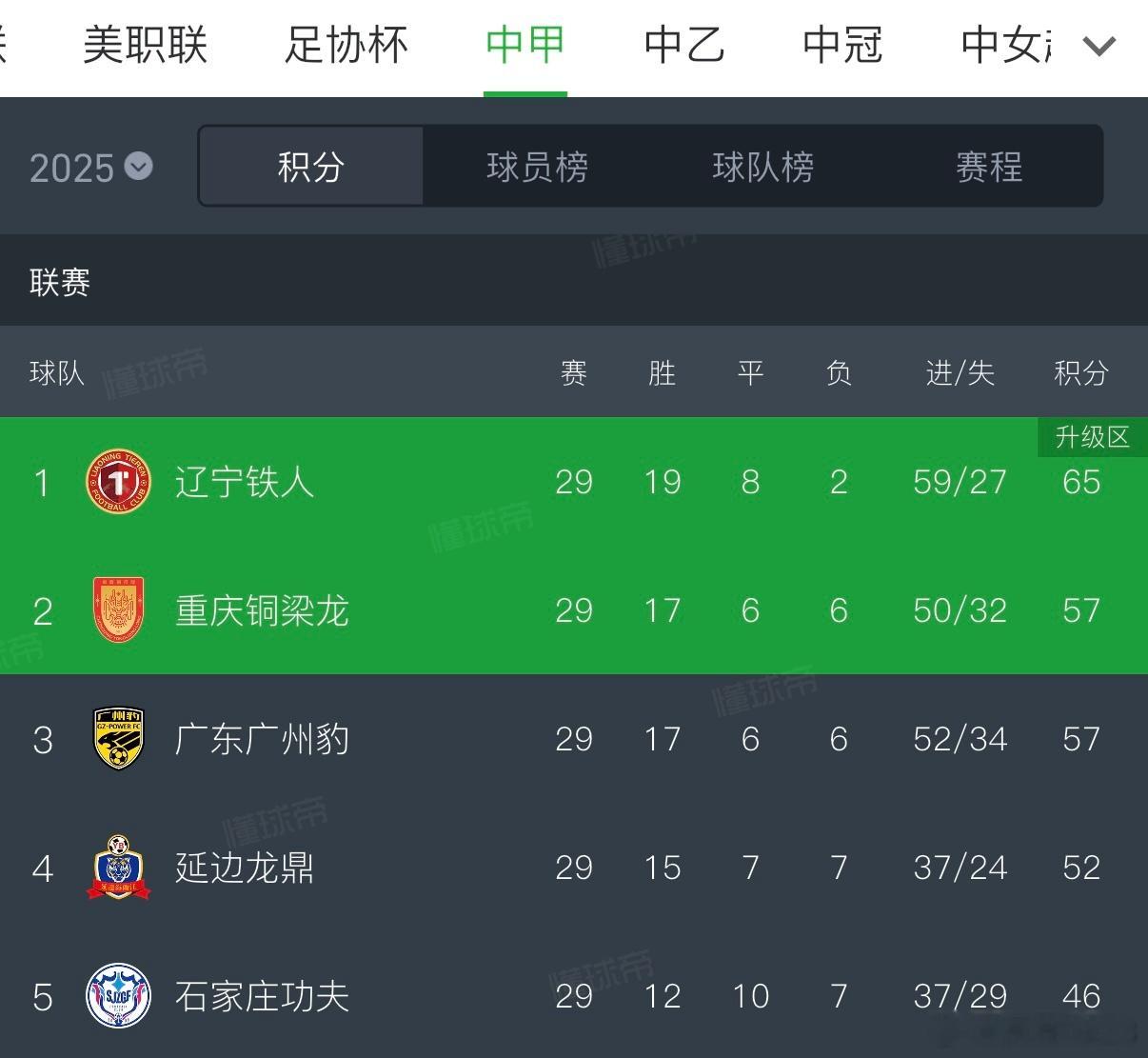The width and height of the screenshot is (1148, 1058).
Task: Tap the Yanbian Longding team logo
Action: 118,868
